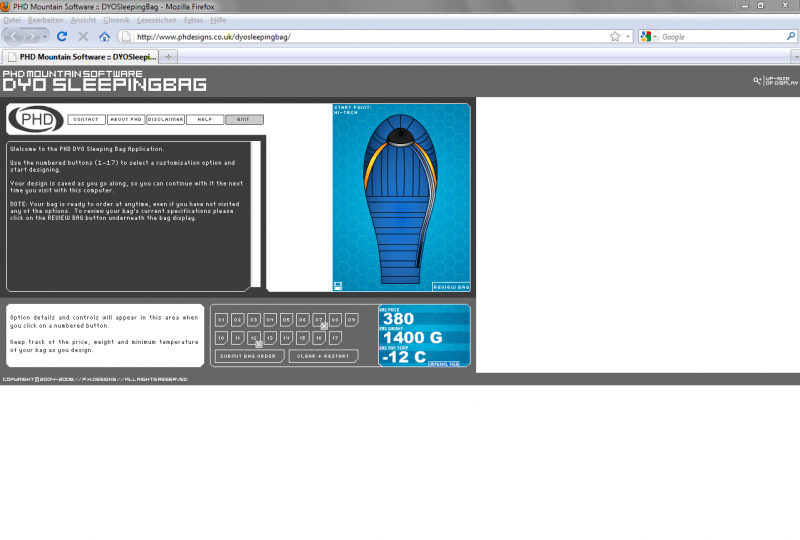This screenshot has height=540, width=800.
Task: Click the Review Bag button
Action: [x=451, y=287]
